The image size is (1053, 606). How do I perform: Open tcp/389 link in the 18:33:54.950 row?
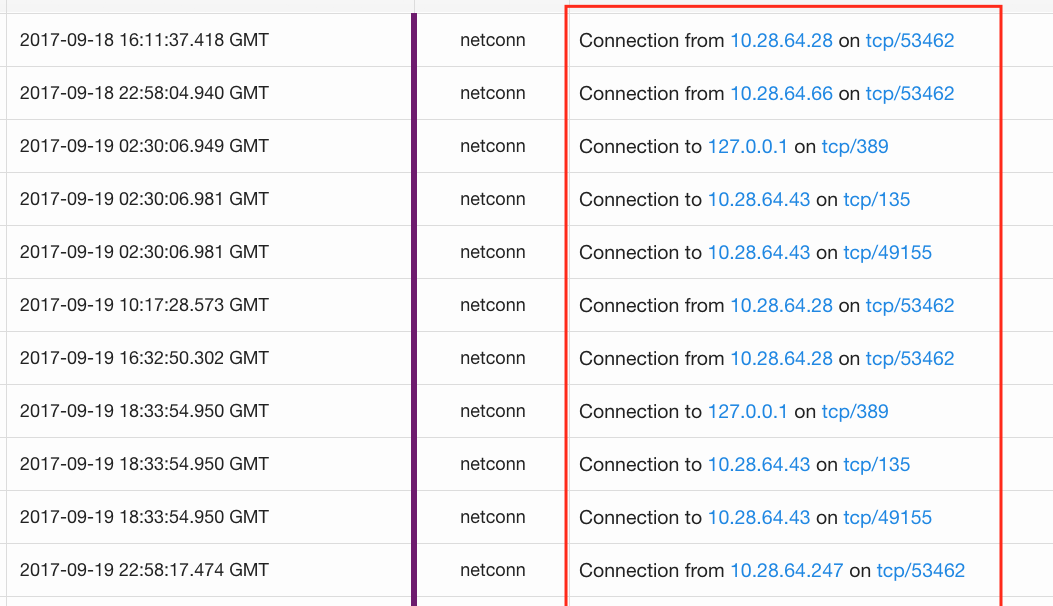point(855,412)
